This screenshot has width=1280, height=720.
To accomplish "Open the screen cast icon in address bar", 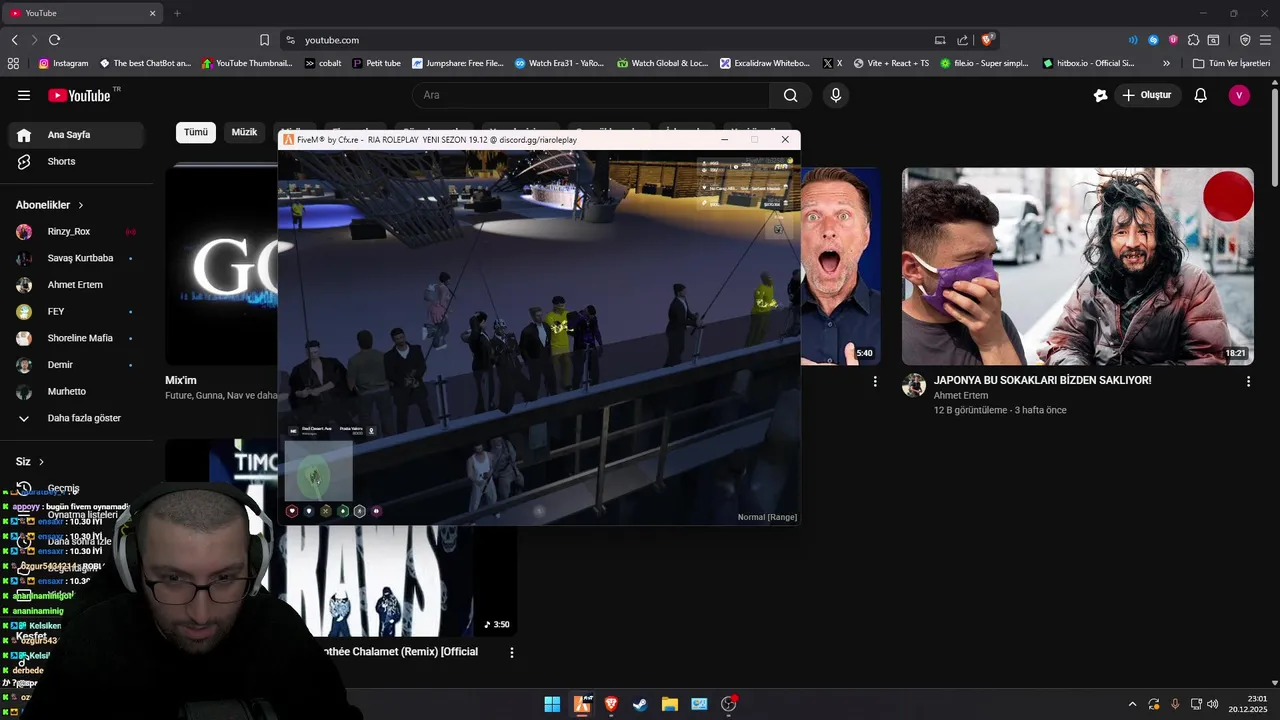I will [940, 40].
